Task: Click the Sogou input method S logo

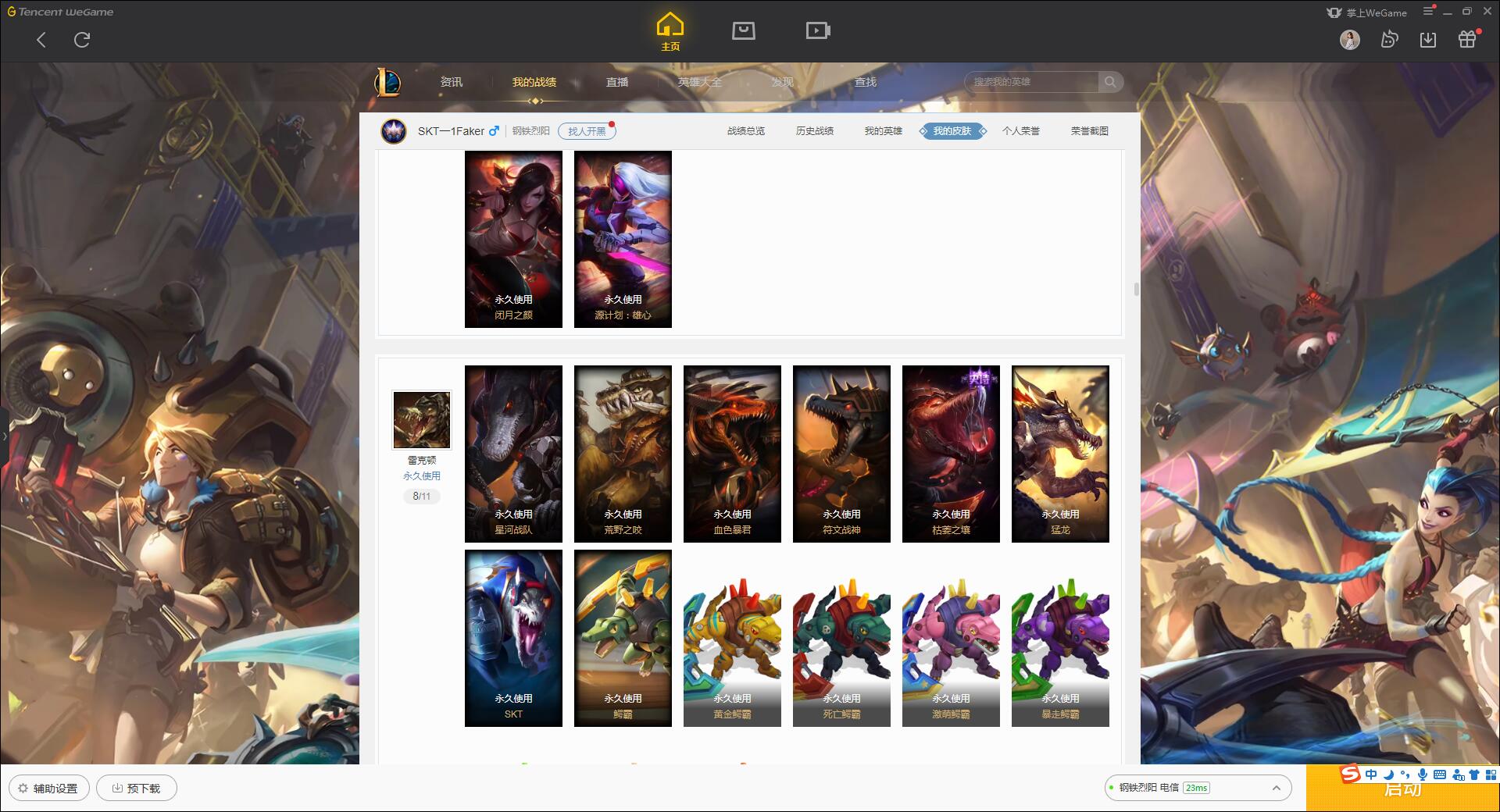Action: (x=1350, y=774)
